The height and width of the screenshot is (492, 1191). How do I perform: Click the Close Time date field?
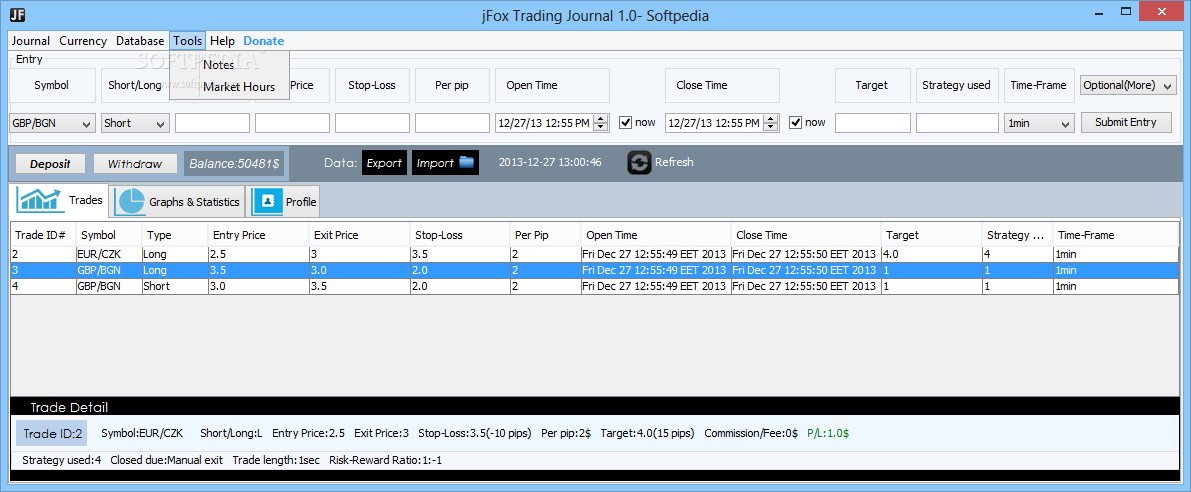pos(715,123)
